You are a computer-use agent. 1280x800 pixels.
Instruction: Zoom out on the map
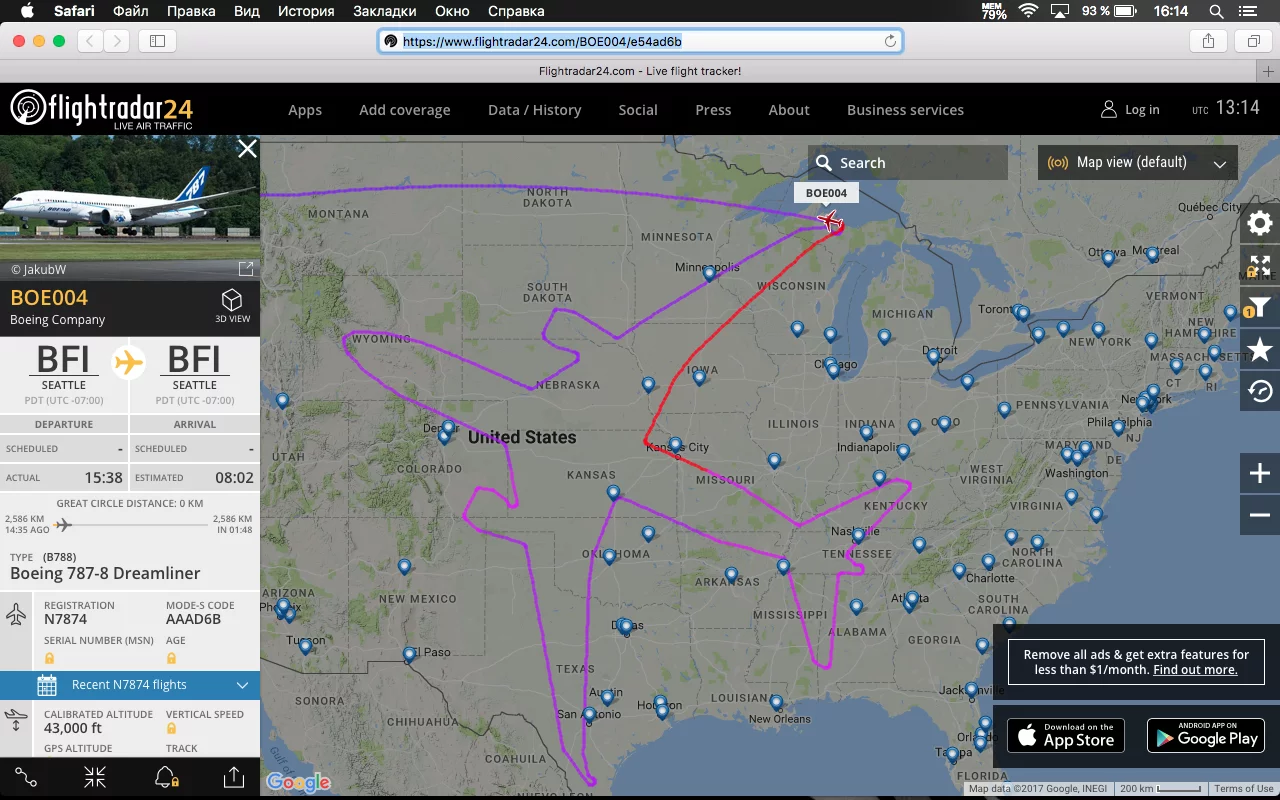point(1260,515)
